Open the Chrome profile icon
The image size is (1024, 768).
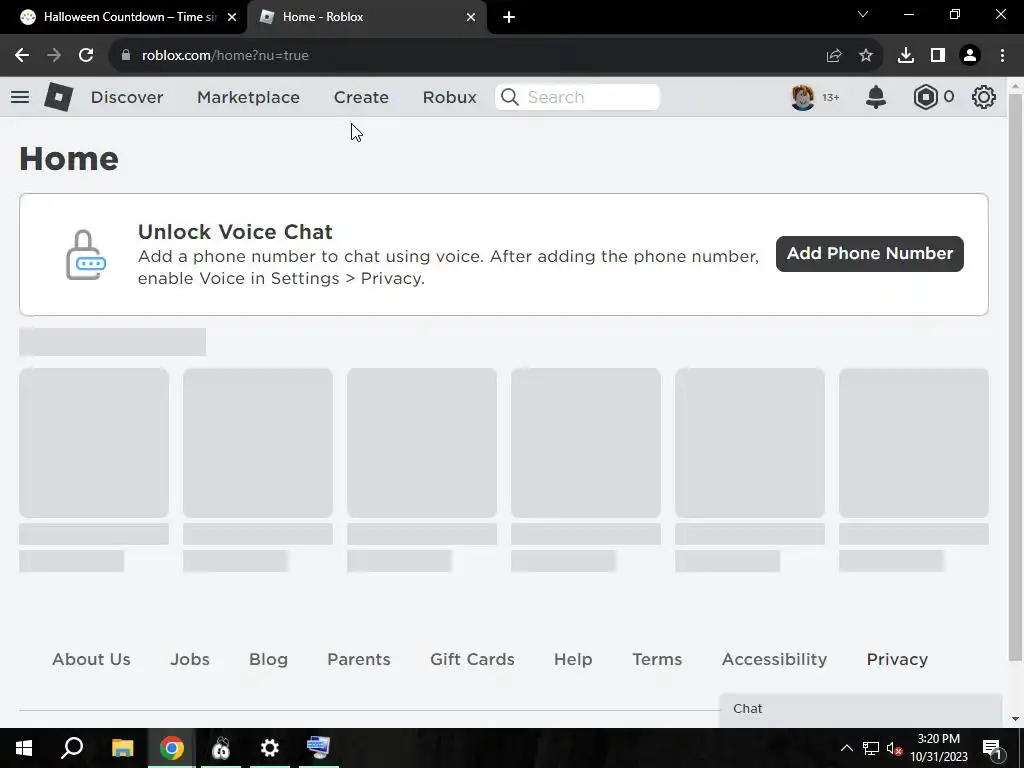[x=970, y=56]
